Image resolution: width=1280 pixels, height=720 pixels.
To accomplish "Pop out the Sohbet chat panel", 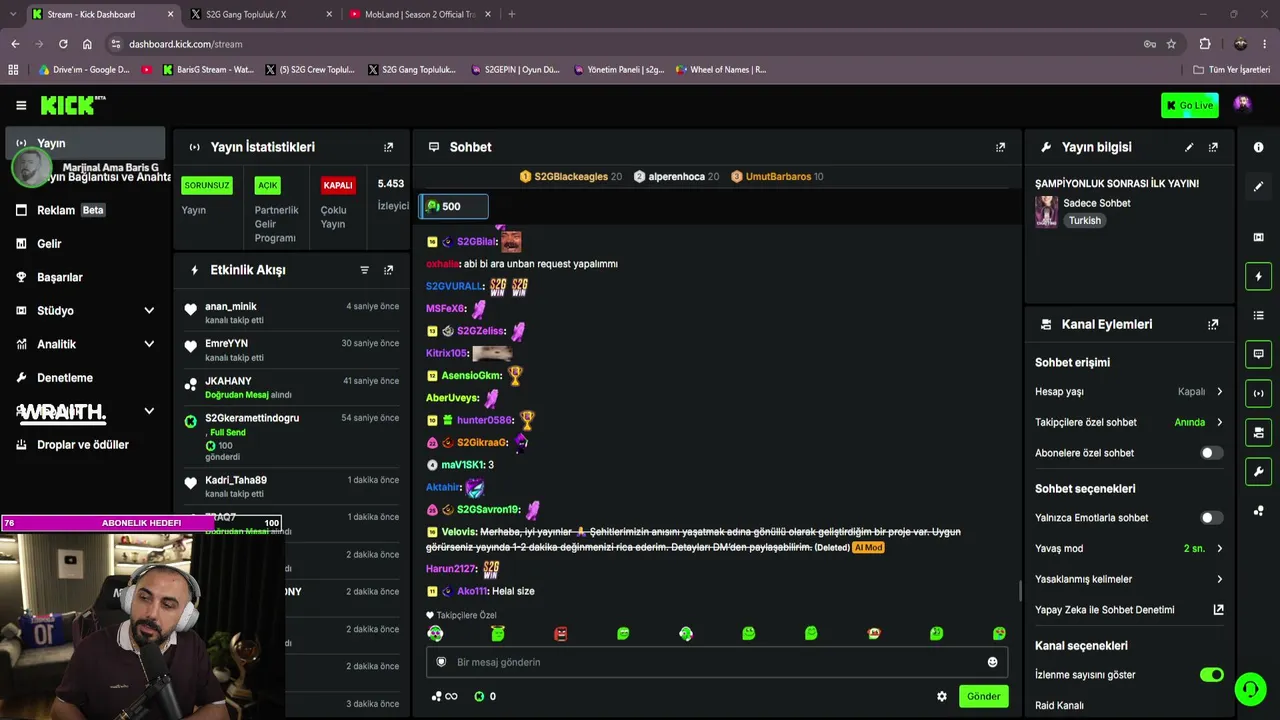I will coord(1000,147).
